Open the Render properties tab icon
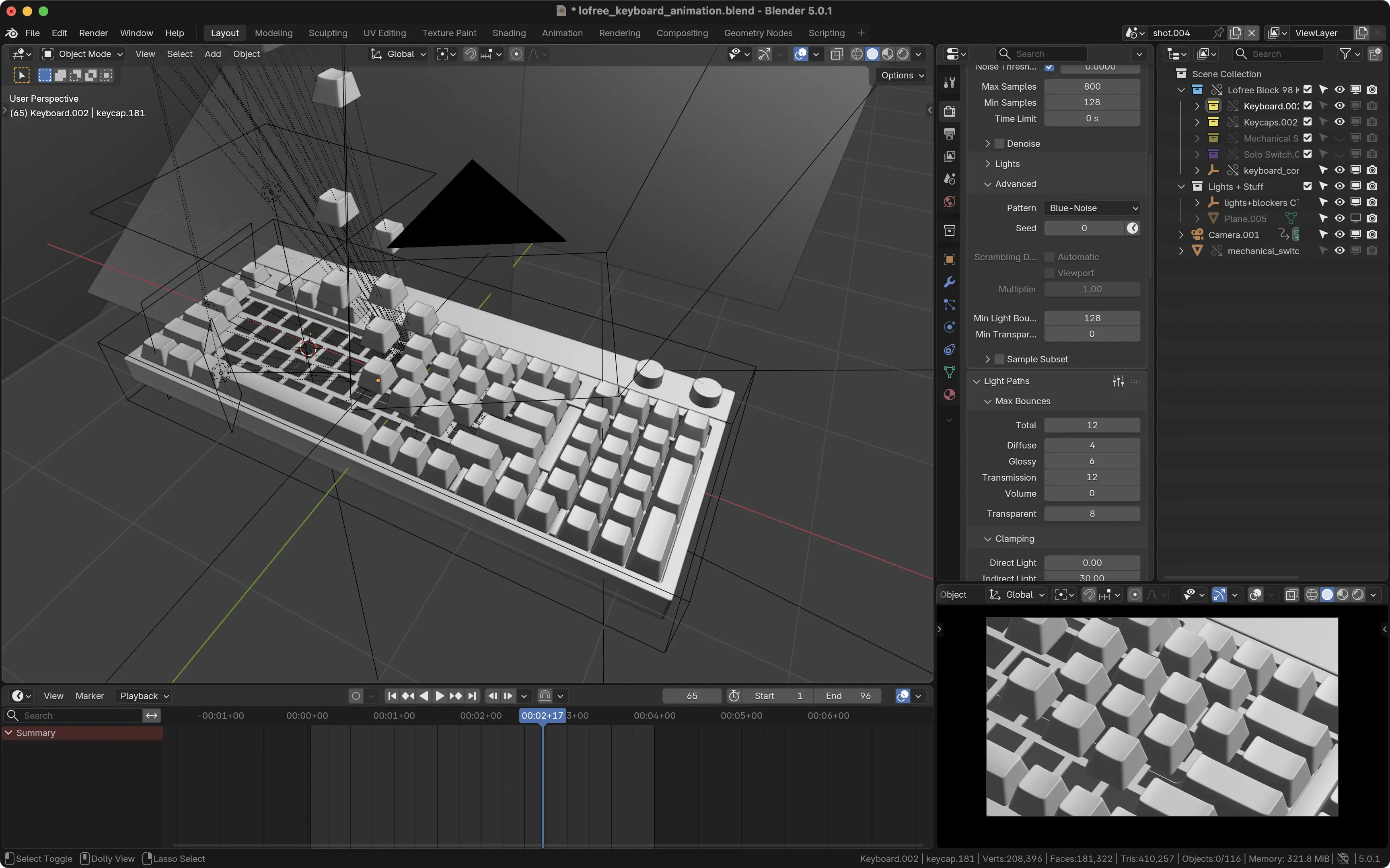The height and width of the screenshot is (868, 1390). click(x=950, y=111)
